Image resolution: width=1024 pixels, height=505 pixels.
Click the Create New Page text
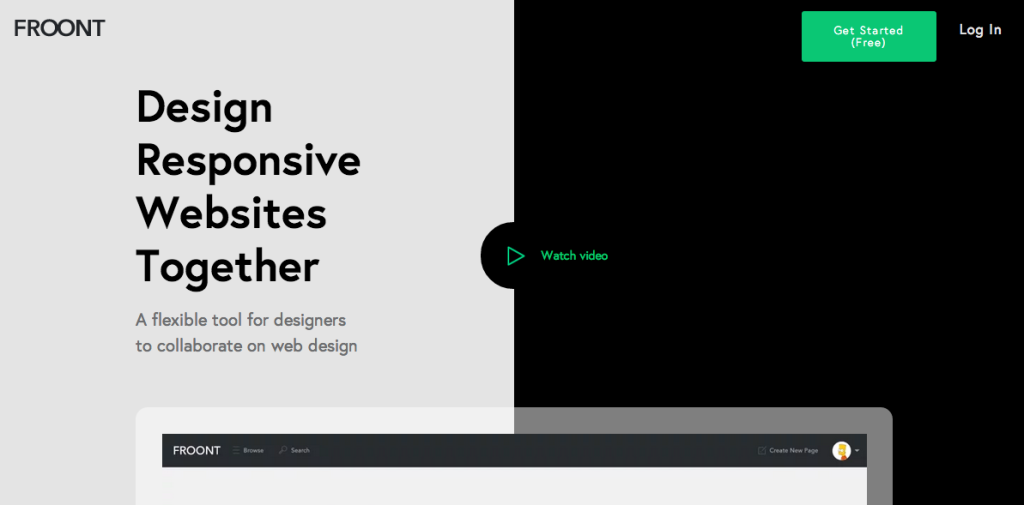point(793,451)
